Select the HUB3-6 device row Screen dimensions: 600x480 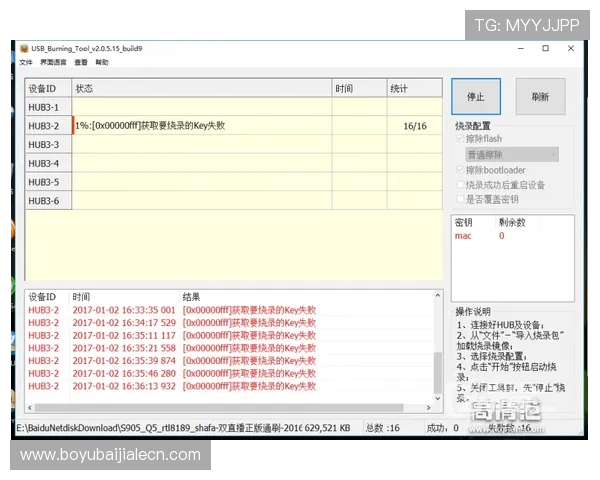pos(234,201)
